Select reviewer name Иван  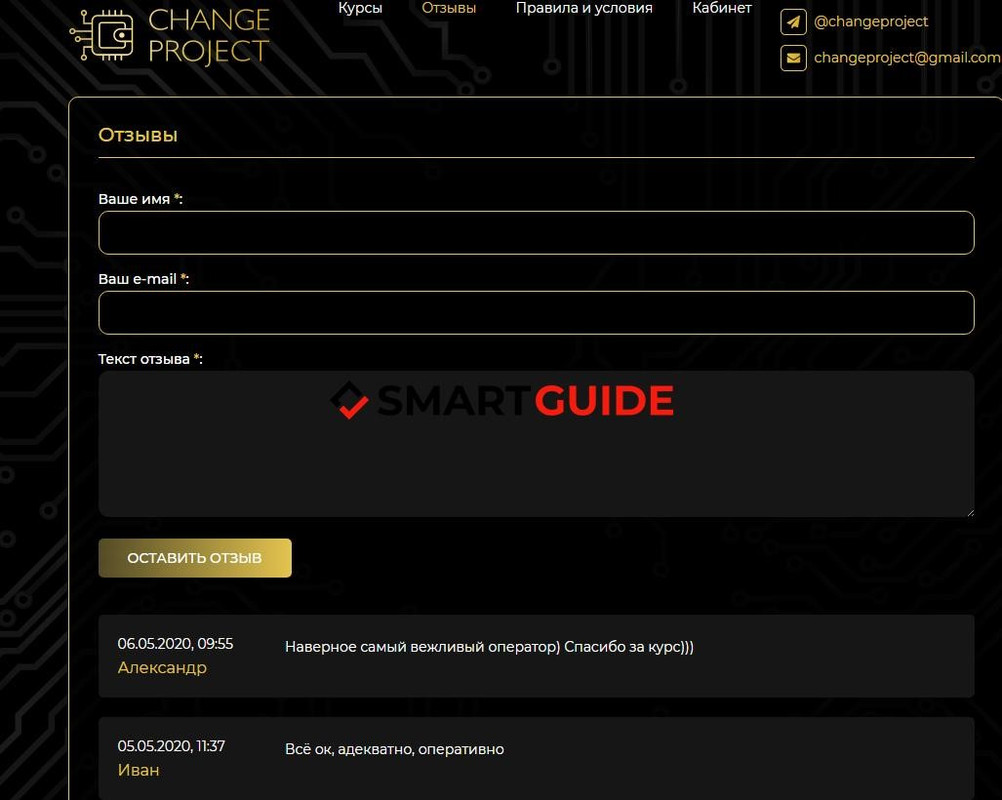tap(139, 770)
